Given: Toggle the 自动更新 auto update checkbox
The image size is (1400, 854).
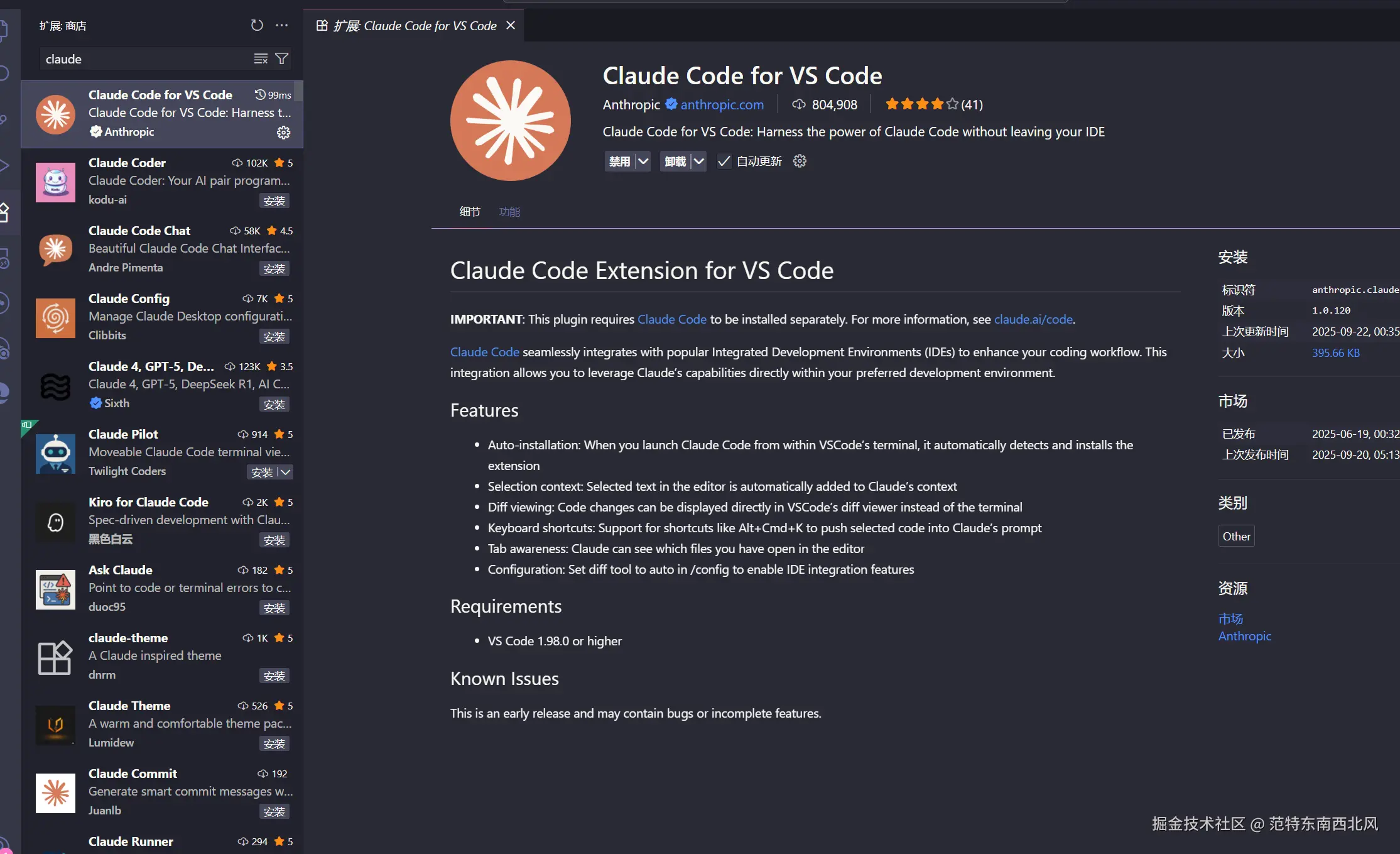Looking at the screenshot, I should pyautogui.click(x=724, y=161).
